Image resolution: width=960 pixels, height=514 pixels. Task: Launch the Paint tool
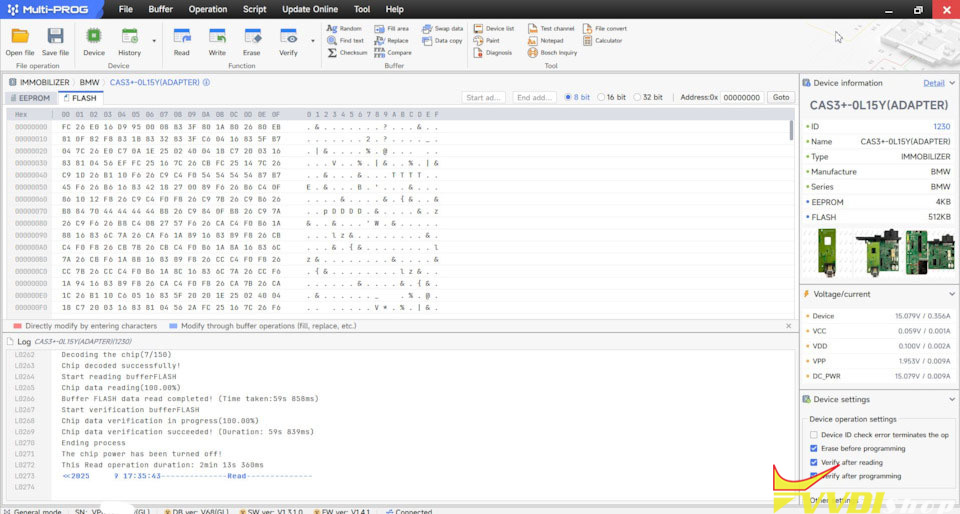click(487, 40)
